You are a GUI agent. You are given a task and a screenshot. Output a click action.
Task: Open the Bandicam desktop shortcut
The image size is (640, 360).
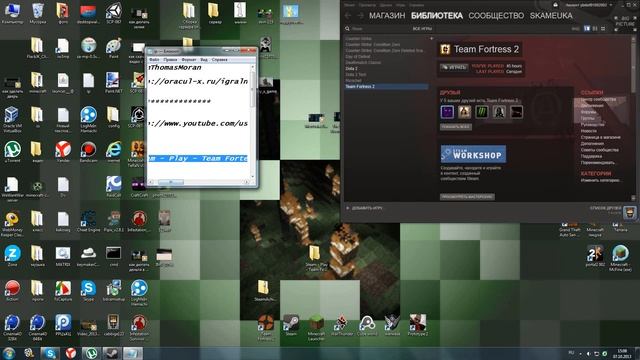88,151
